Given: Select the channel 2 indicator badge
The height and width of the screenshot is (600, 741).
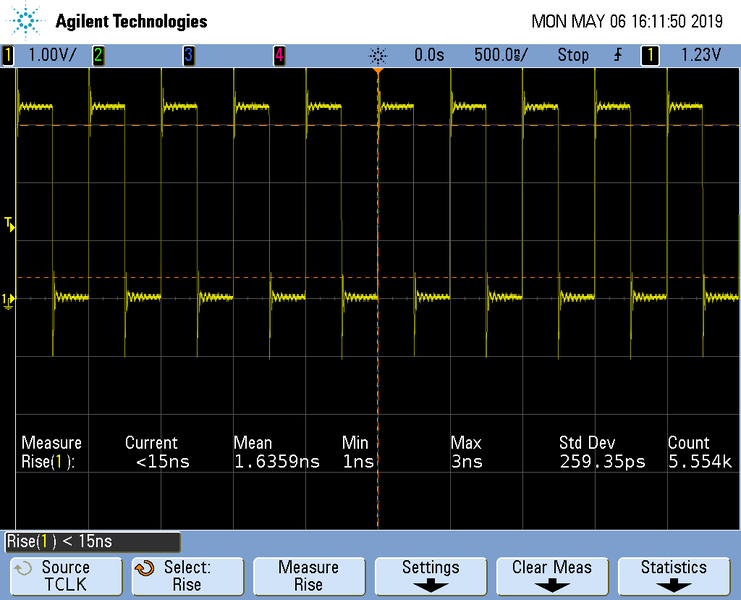Looking at the screenshot, I should point(98,55).
